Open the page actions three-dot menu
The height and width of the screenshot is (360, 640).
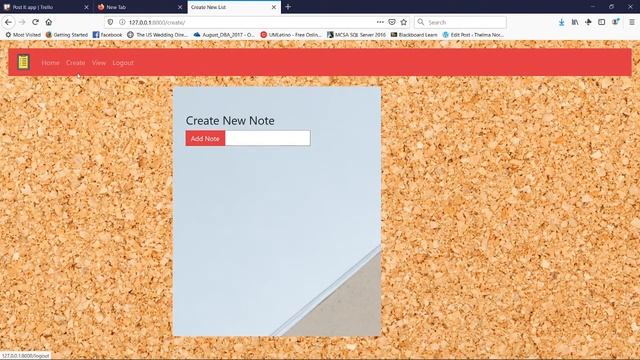(380, 22)
